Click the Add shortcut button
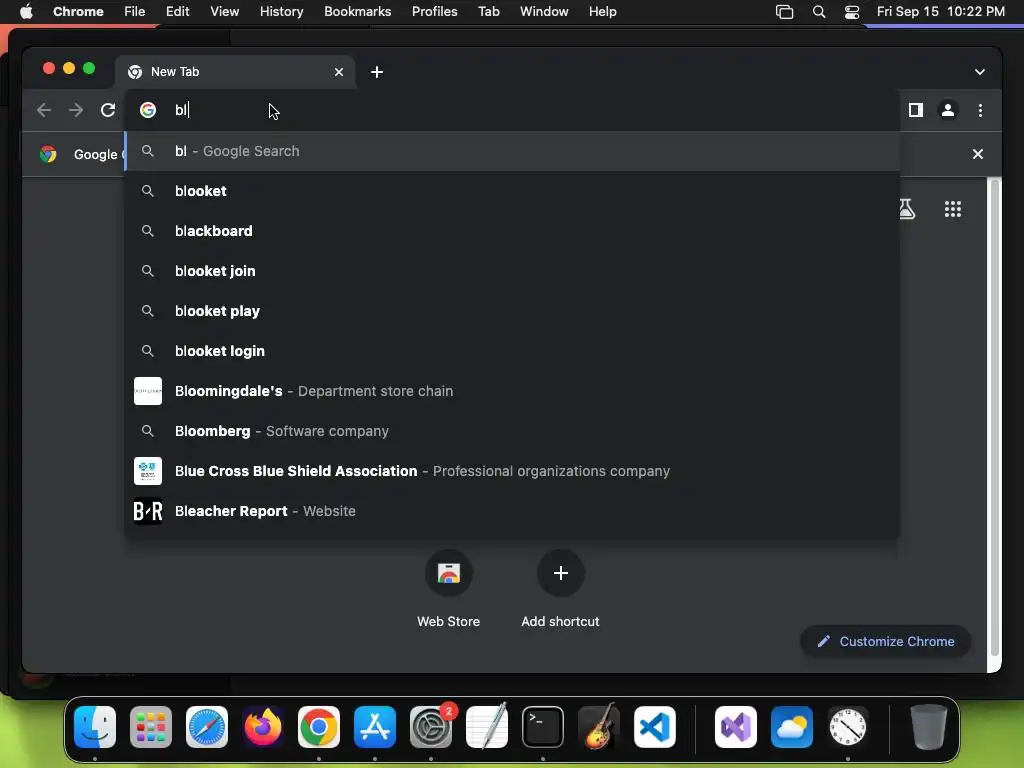Viewport: 1024px width, 768px height. (560, 590)
